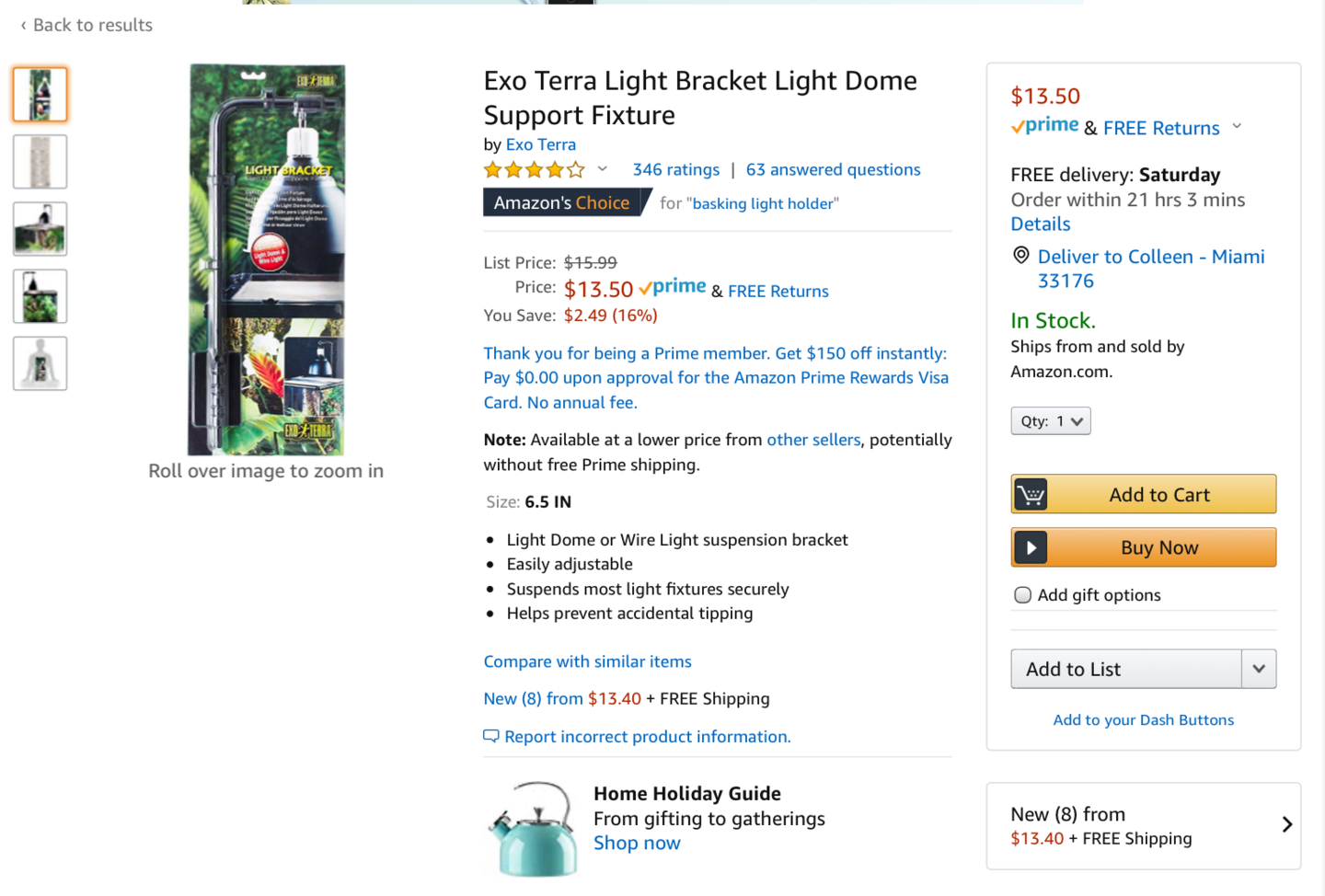Open the New (8) offers right arrow
The width and height of the screenshot is (1325, 896).
1286,825
